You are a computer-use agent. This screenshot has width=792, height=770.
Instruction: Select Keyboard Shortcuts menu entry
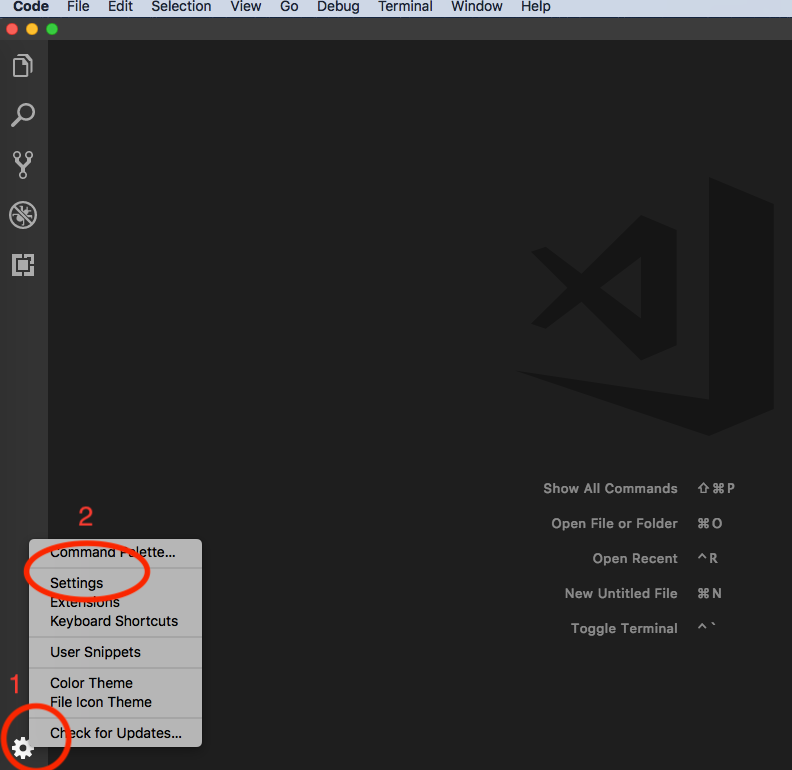pyautogui.click(x=115, y=621)
